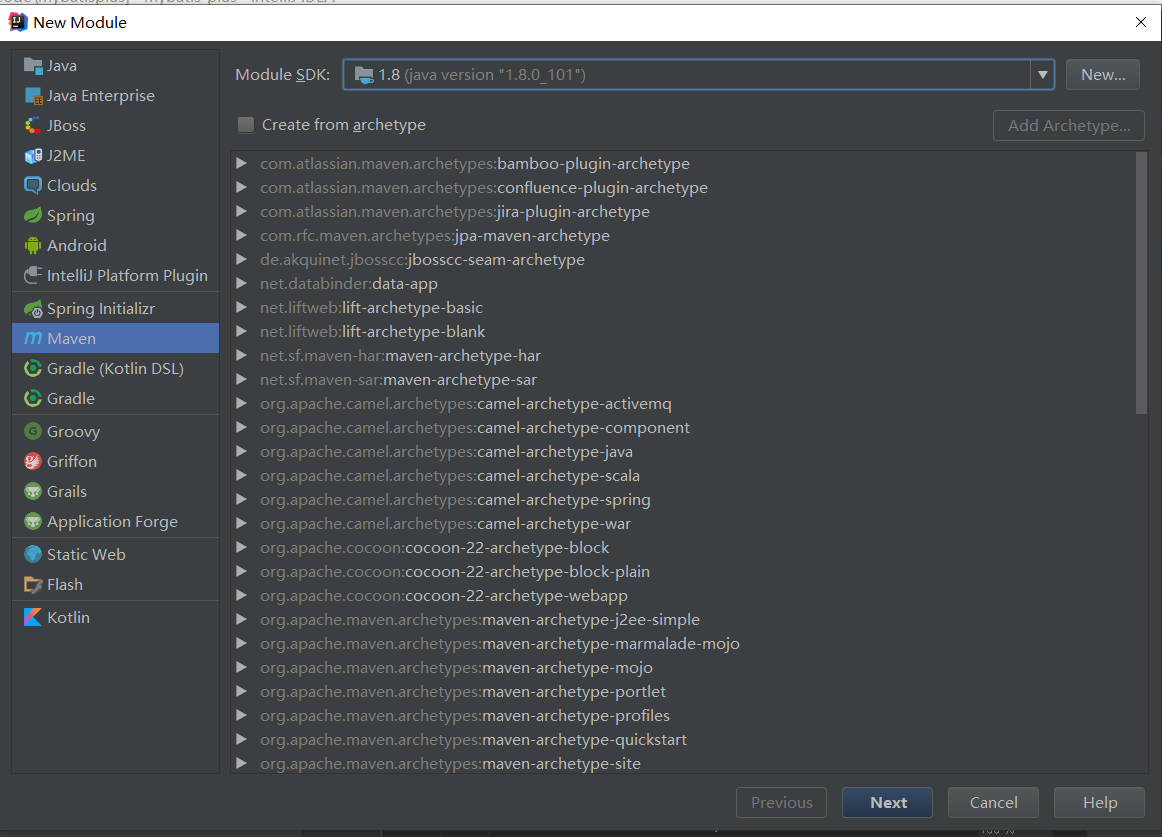Select lift-archetype-blank text row

pyautogui.click(x=372, y=331)
